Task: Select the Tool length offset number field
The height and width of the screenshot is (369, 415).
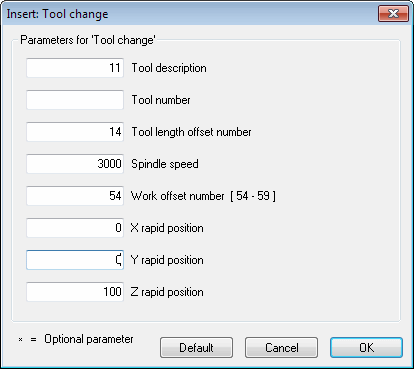Action: coord(75,132)
